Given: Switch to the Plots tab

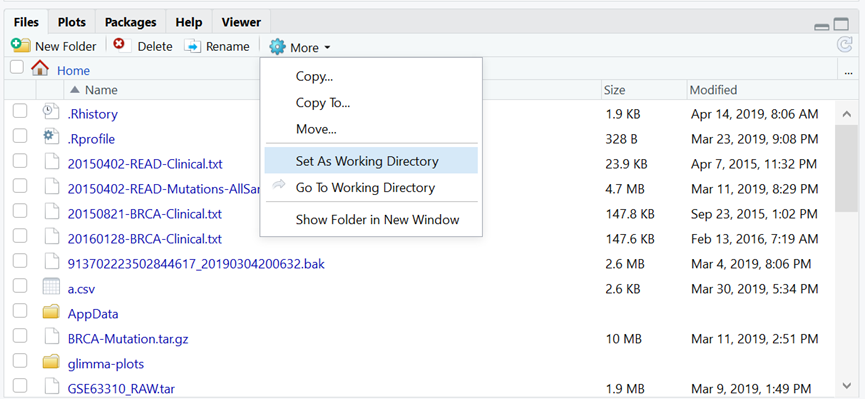Looking at the screenshot, I should [x=72, y=23].
